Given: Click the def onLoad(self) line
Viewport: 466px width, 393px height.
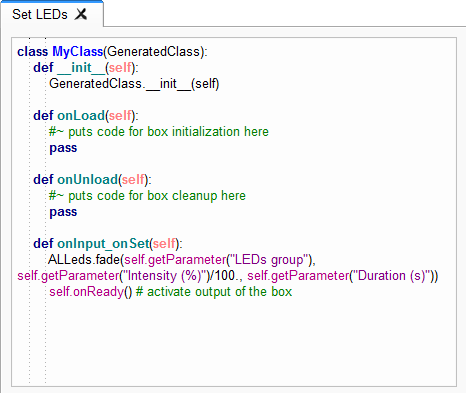Looking at the screenshot, I should [x=86, y=116].
